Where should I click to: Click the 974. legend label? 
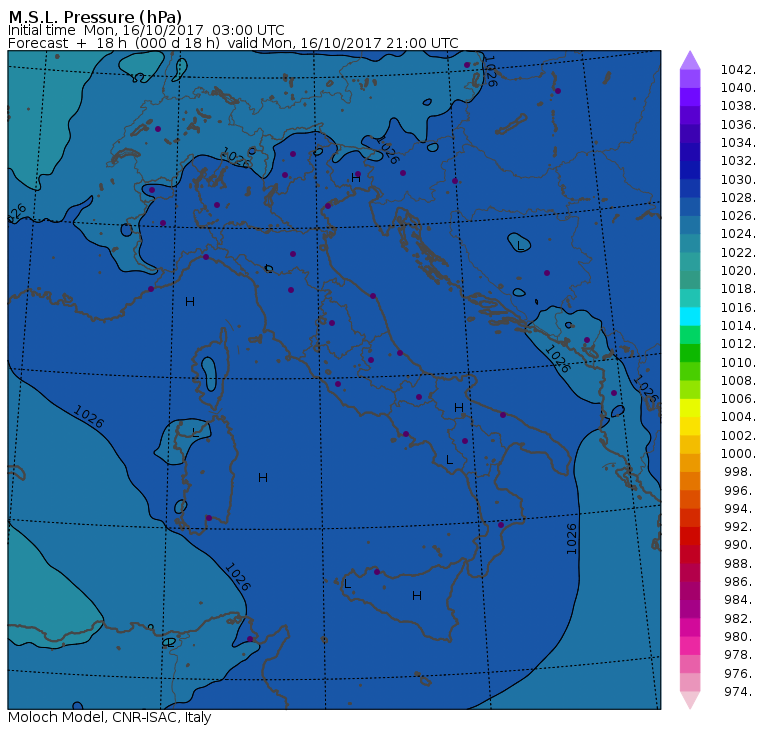click(740, 691)
